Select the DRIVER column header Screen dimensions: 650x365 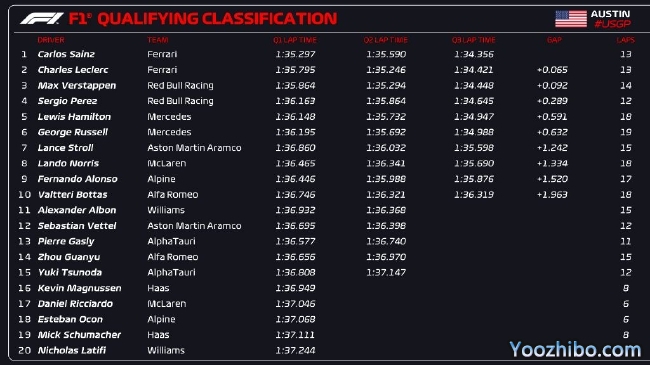[x=51, y=40]
